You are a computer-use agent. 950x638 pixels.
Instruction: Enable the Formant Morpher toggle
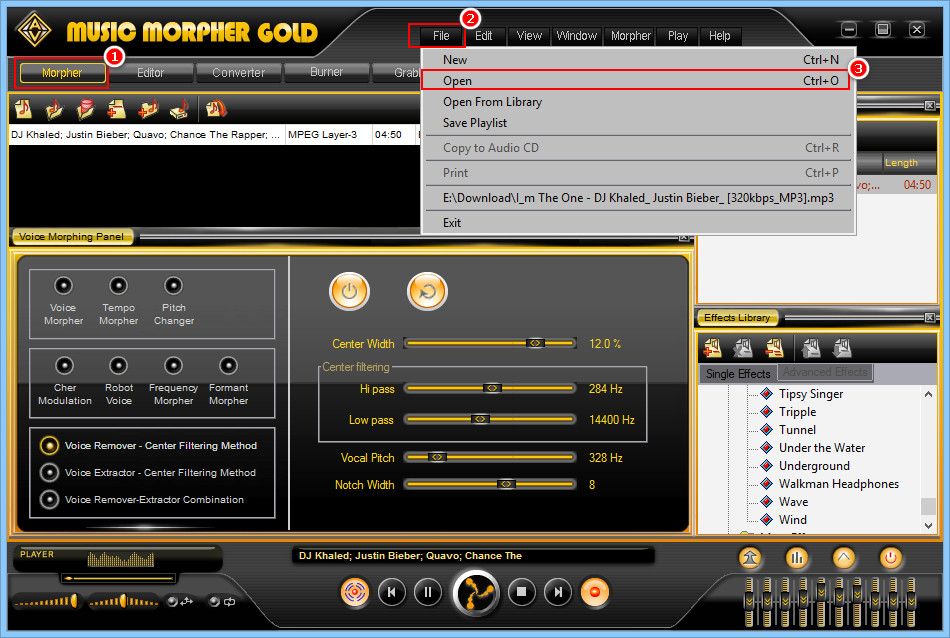228,365
